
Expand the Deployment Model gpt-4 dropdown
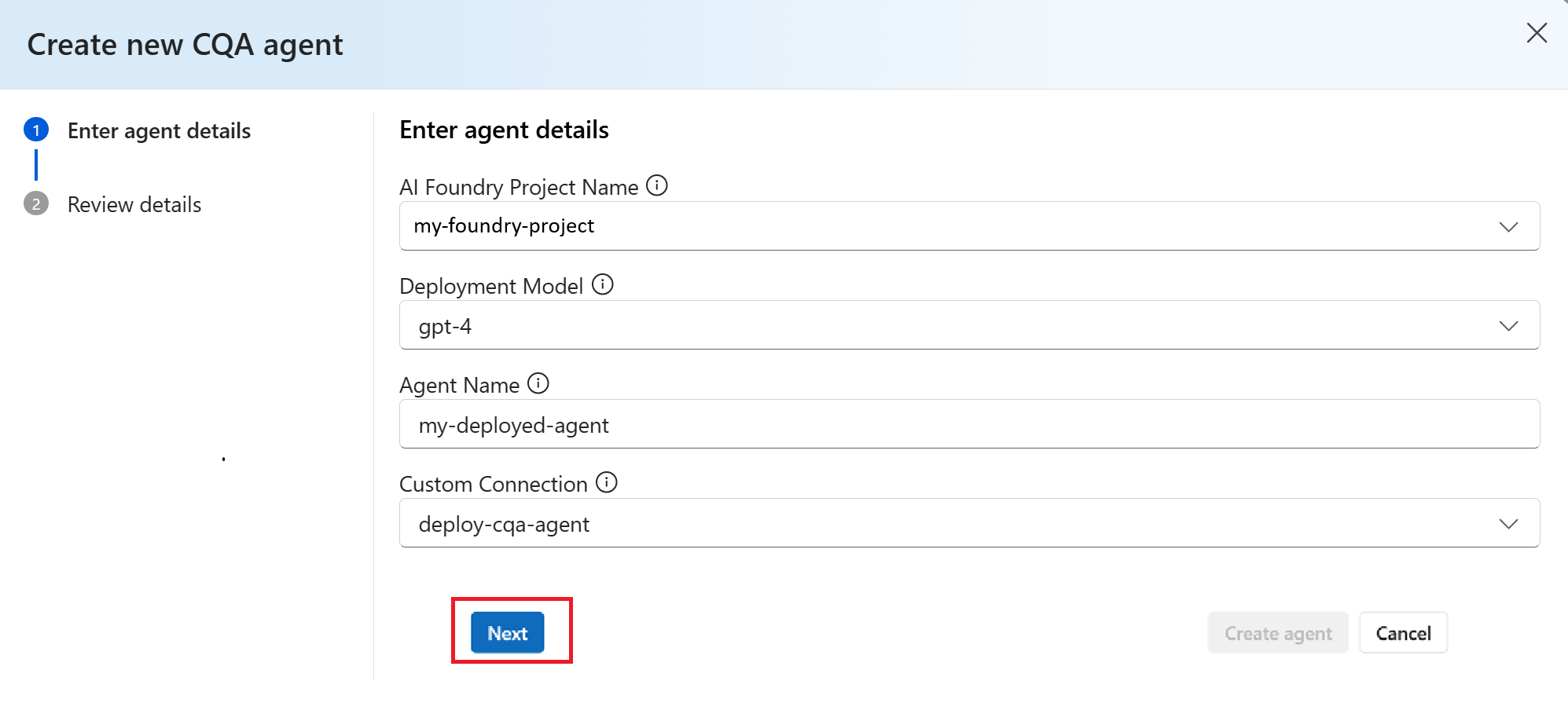pyautogui.click(x=969, y=325)
